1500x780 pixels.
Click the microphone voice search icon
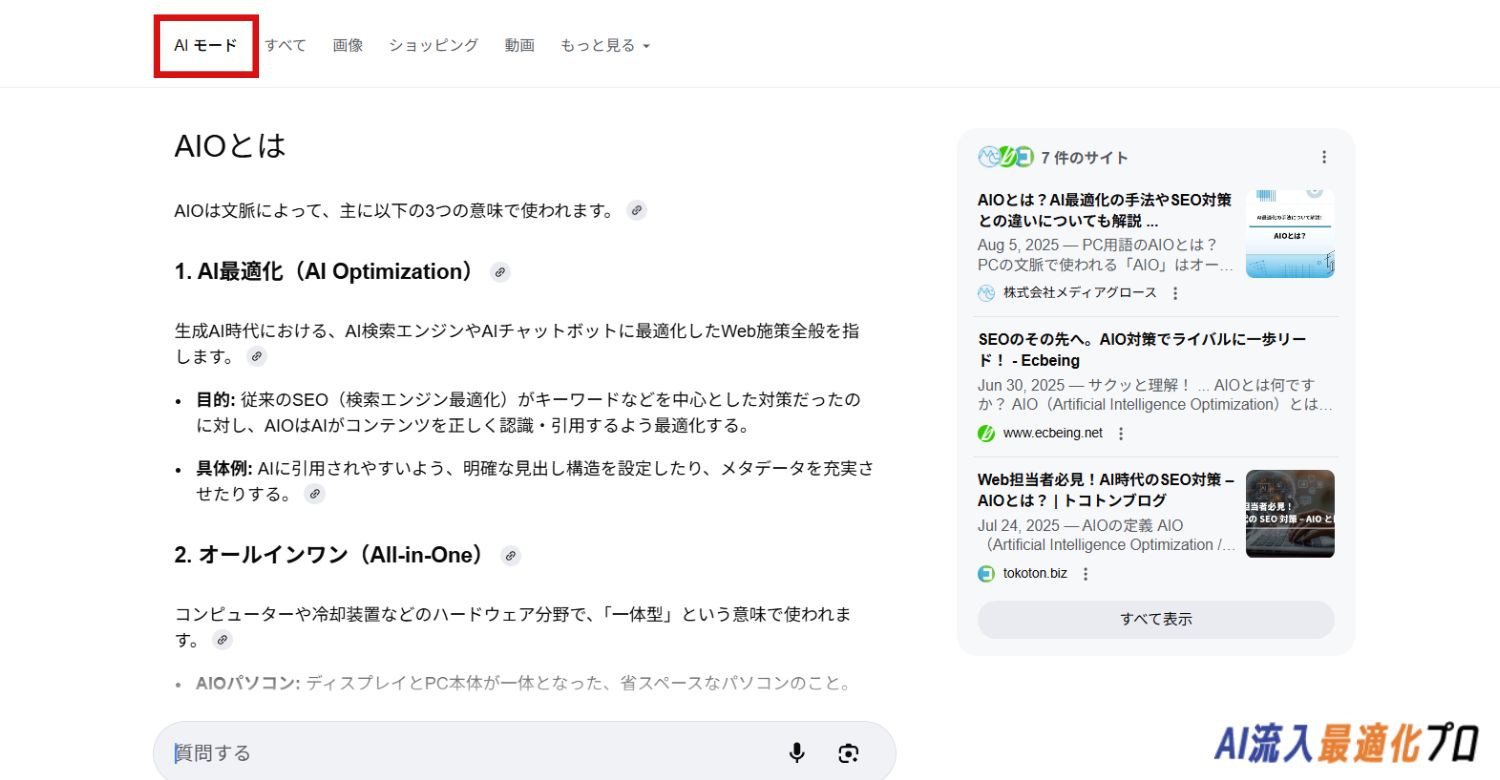[796, 753]
